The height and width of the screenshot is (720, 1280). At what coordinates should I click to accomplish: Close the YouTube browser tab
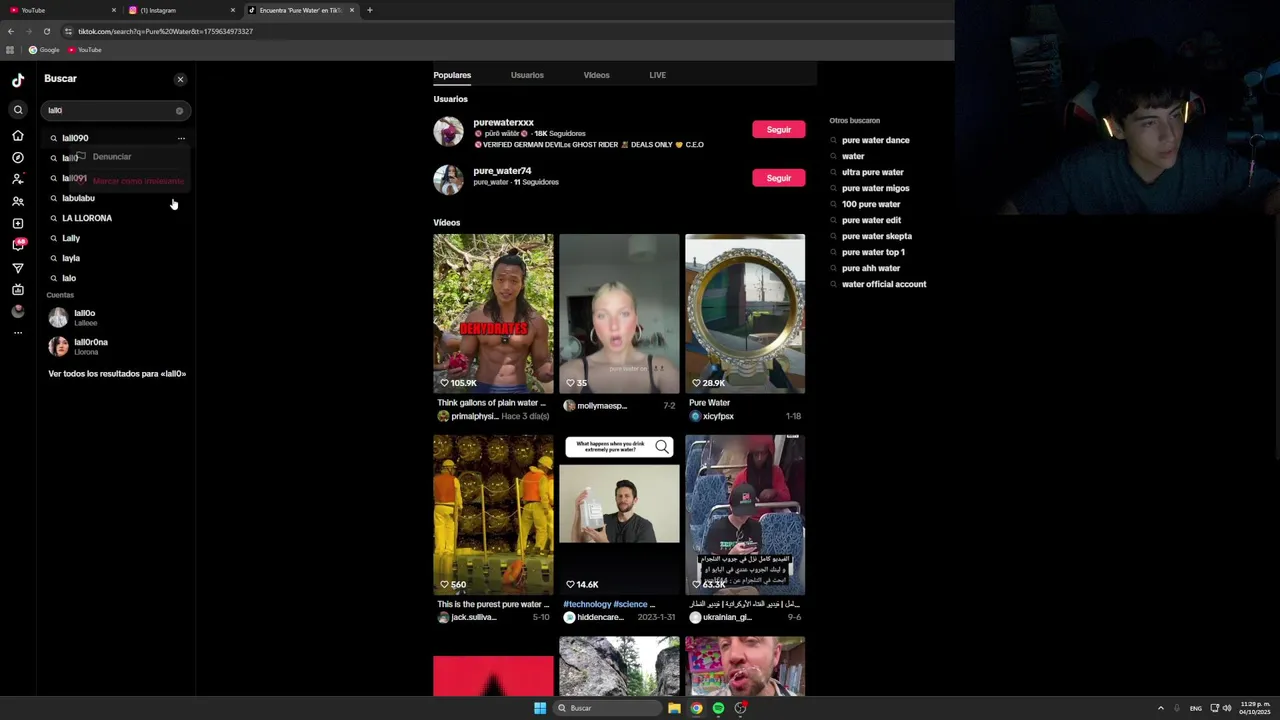click(x=114, y=10)
